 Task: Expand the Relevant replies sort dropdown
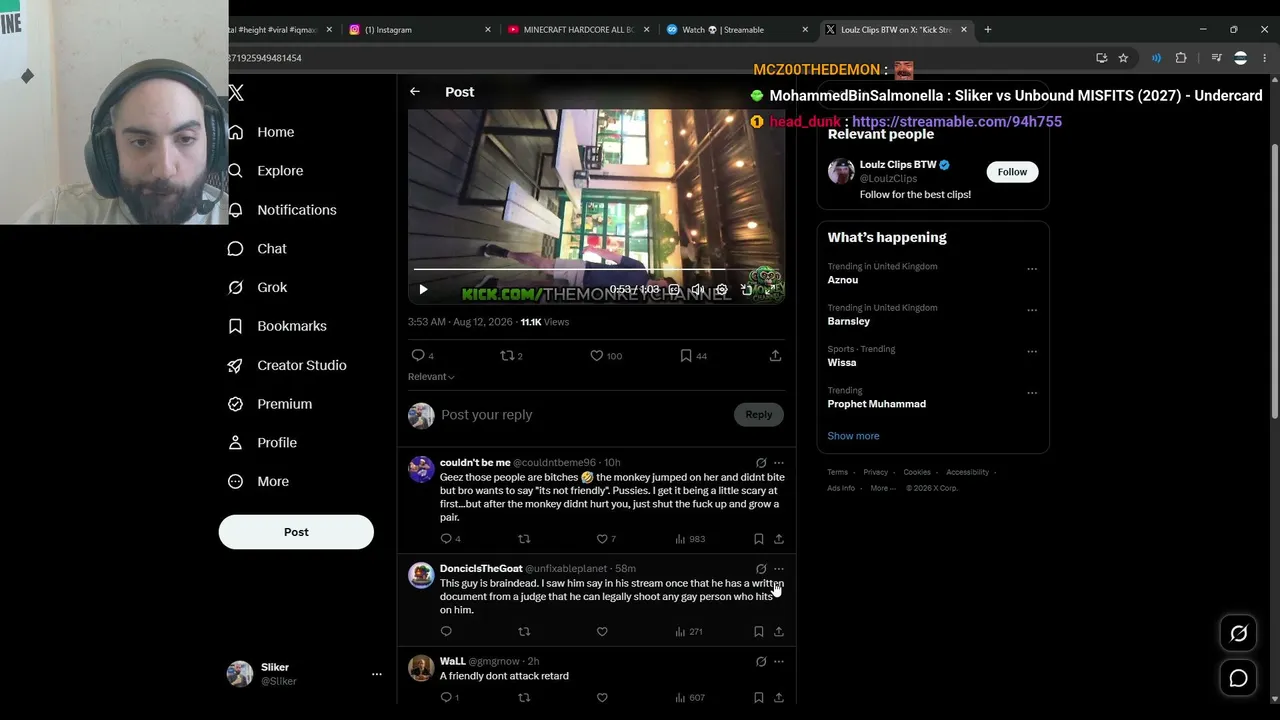[431, 377]
